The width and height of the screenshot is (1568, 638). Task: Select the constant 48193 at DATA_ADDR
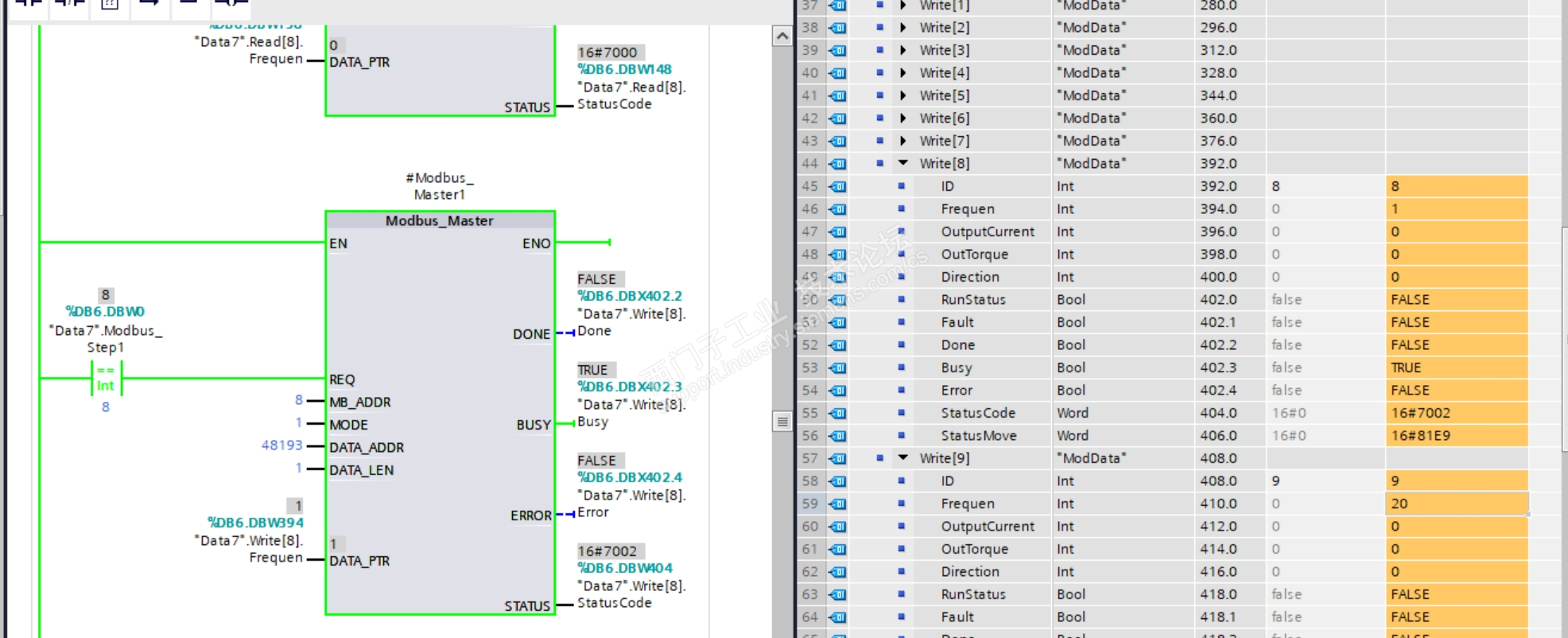(x=282, y=445)
